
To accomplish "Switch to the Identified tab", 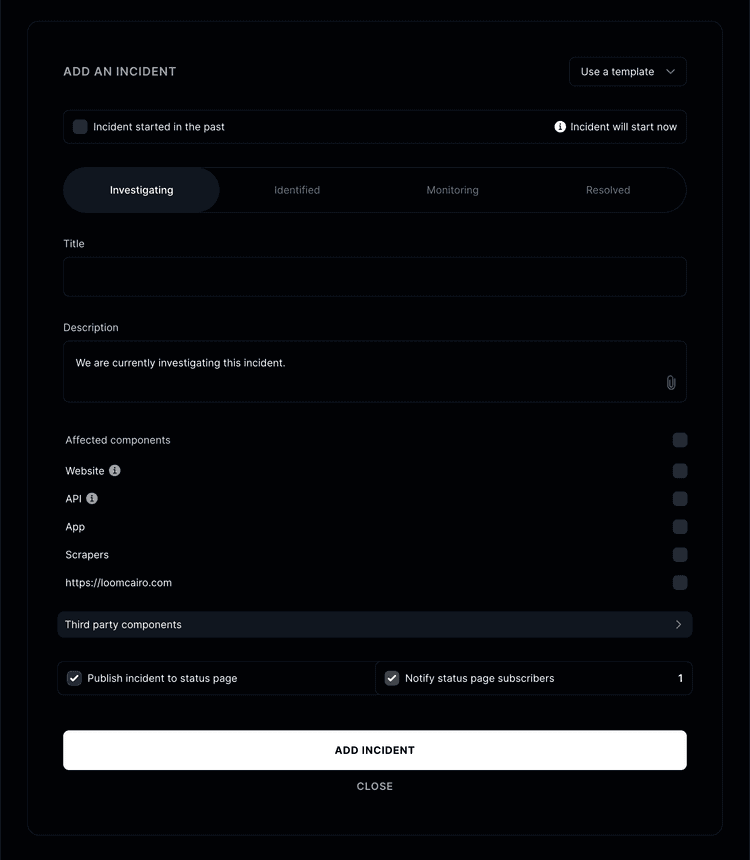I will 297,189.
